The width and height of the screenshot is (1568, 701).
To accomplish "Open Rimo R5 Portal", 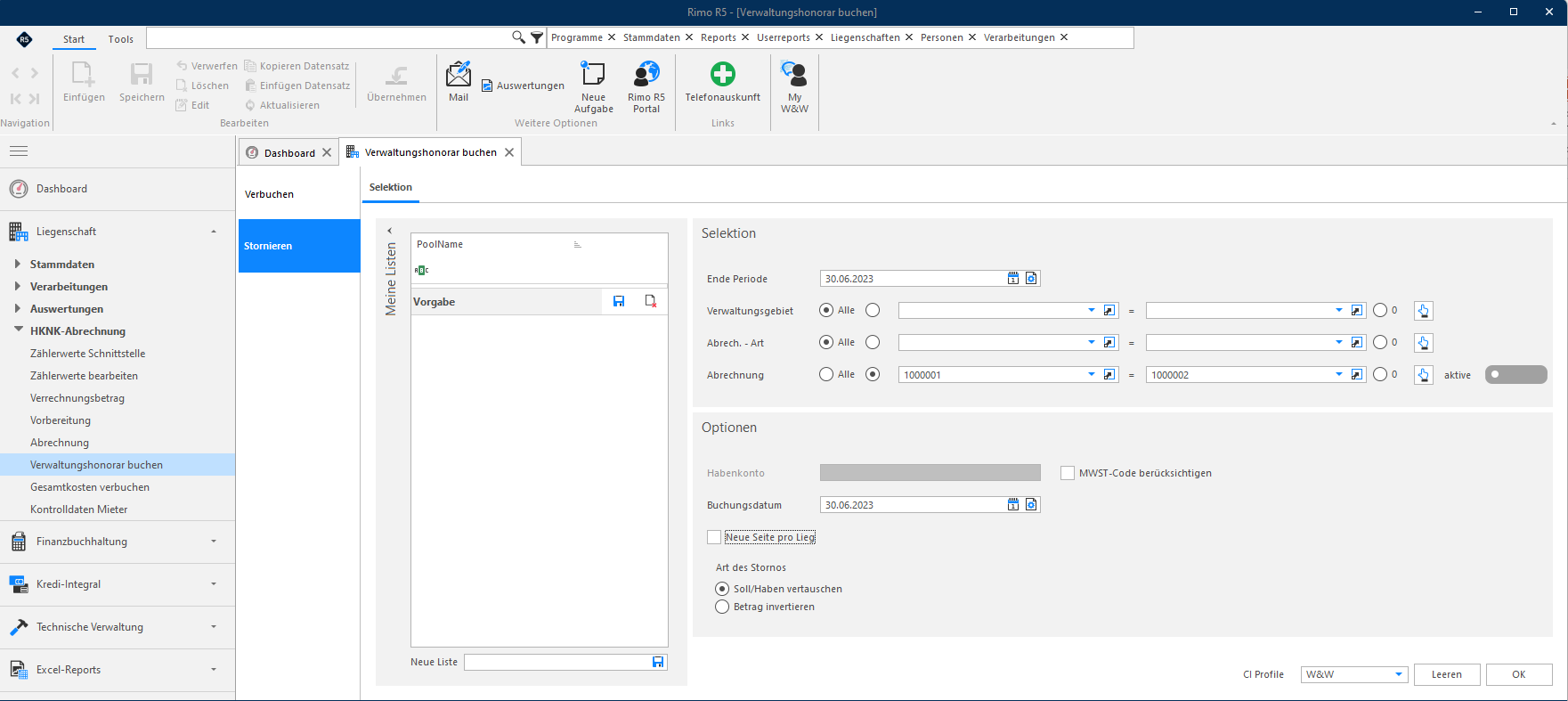I will 646,73.
